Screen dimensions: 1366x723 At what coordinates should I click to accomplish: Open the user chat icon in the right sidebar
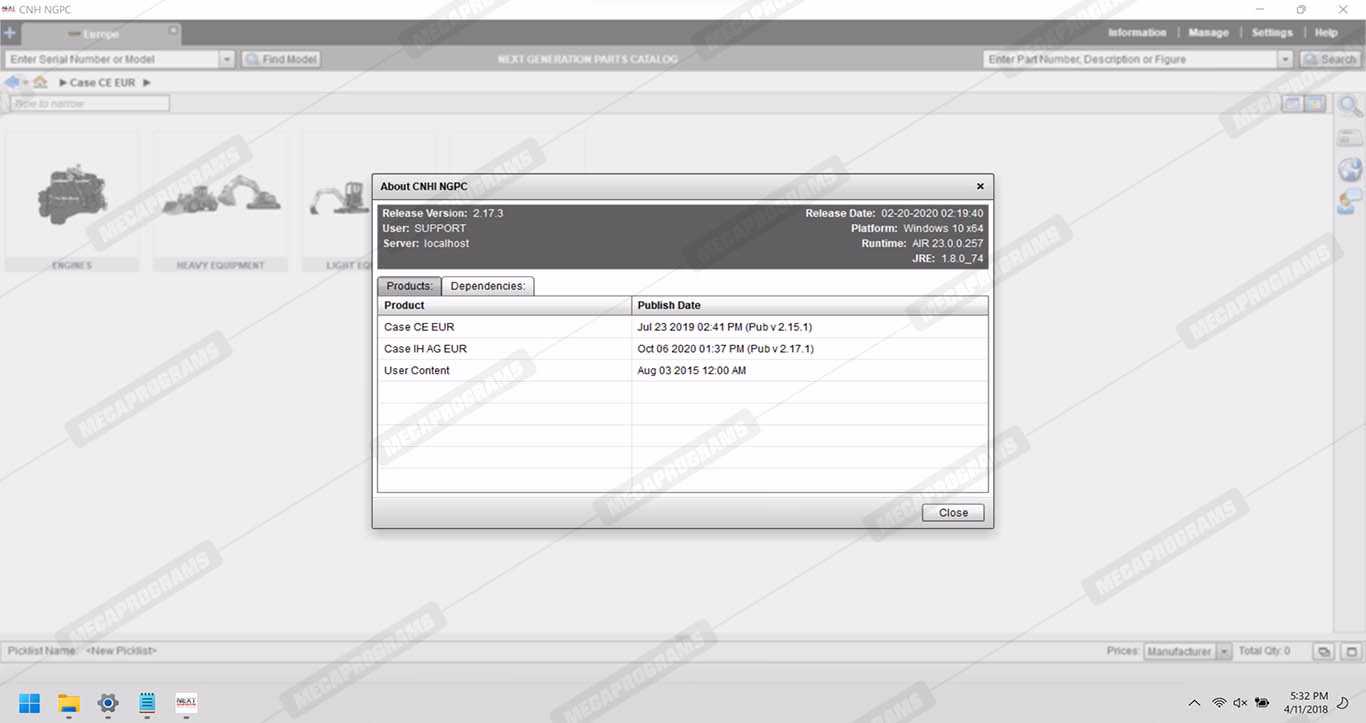pos(1350,201)
